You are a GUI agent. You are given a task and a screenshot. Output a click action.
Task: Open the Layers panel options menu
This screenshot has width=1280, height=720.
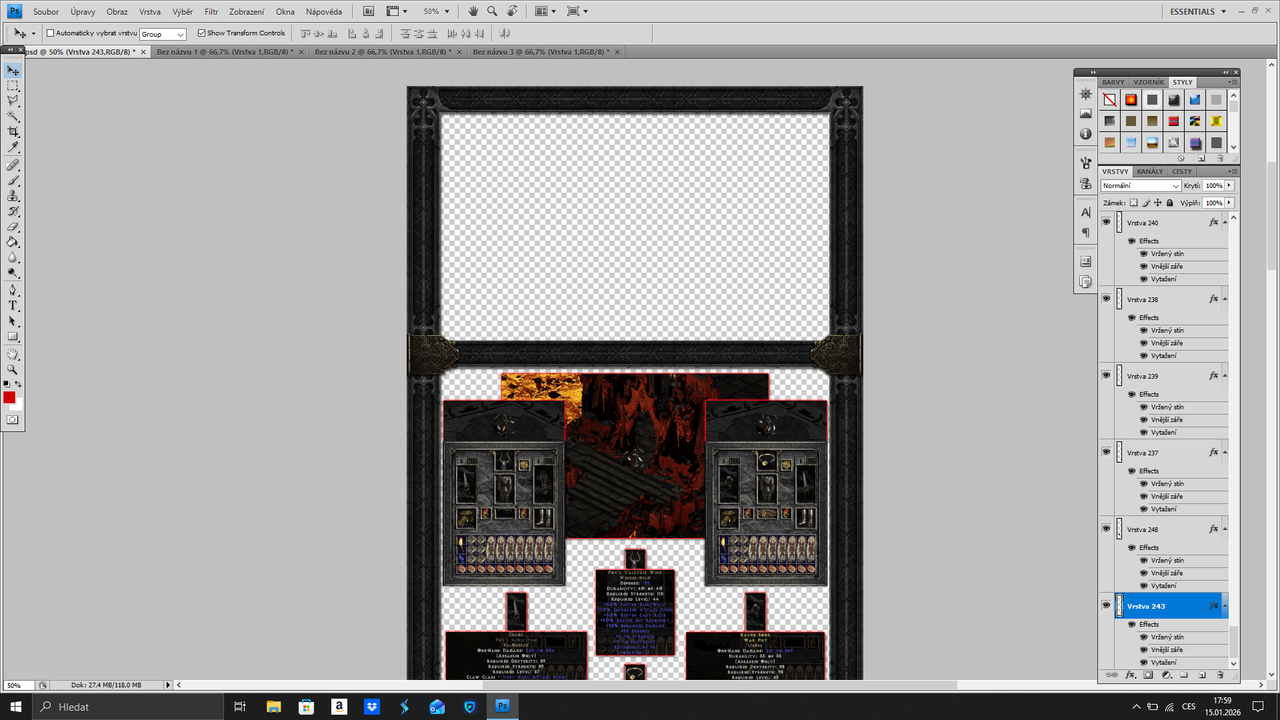click(x=1231, y=171)
